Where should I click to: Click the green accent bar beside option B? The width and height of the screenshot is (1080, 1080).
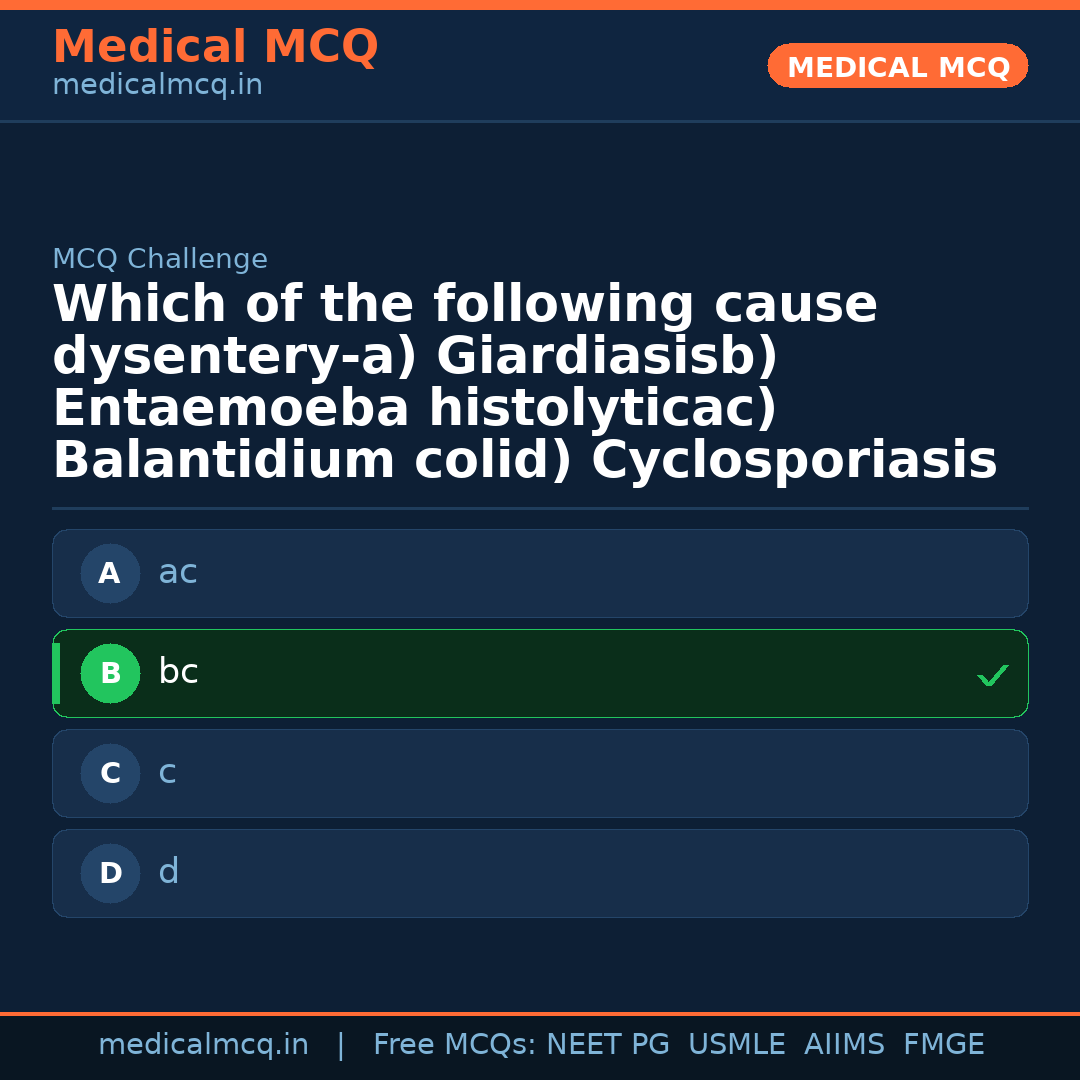(x=56, y=673)
